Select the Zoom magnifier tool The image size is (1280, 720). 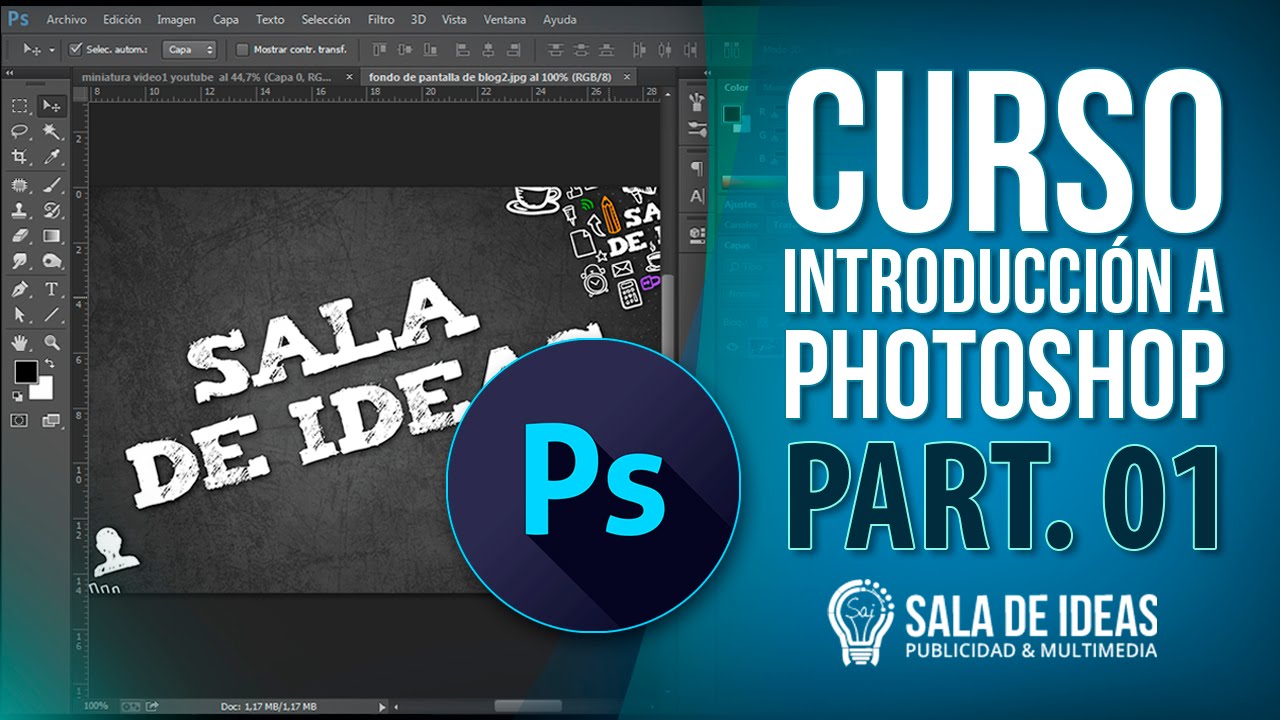[51, 342]
